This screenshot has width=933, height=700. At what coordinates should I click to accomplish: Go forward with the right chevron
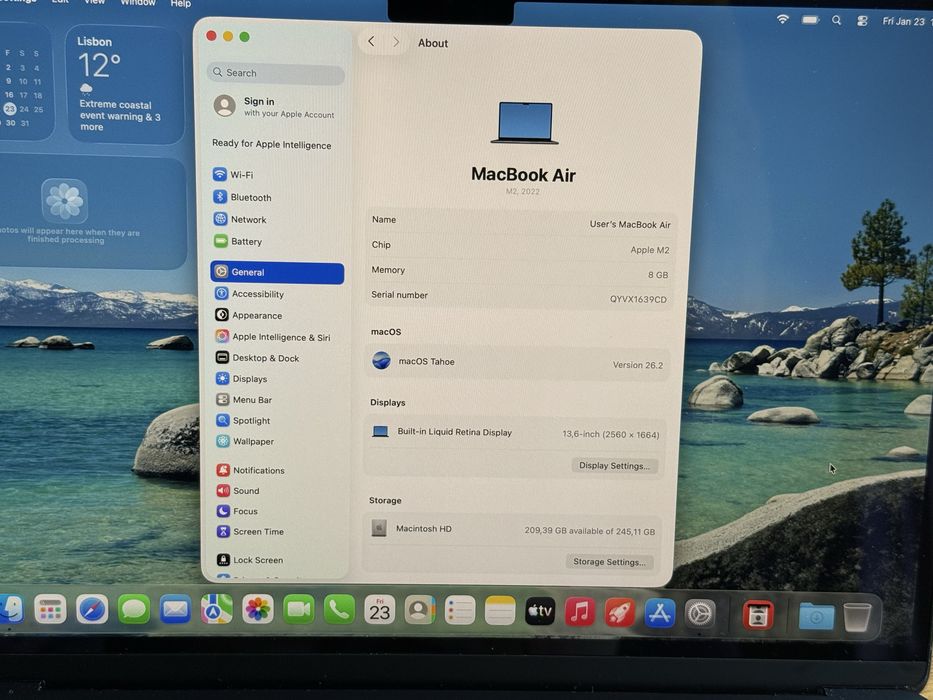coord(396,42)
